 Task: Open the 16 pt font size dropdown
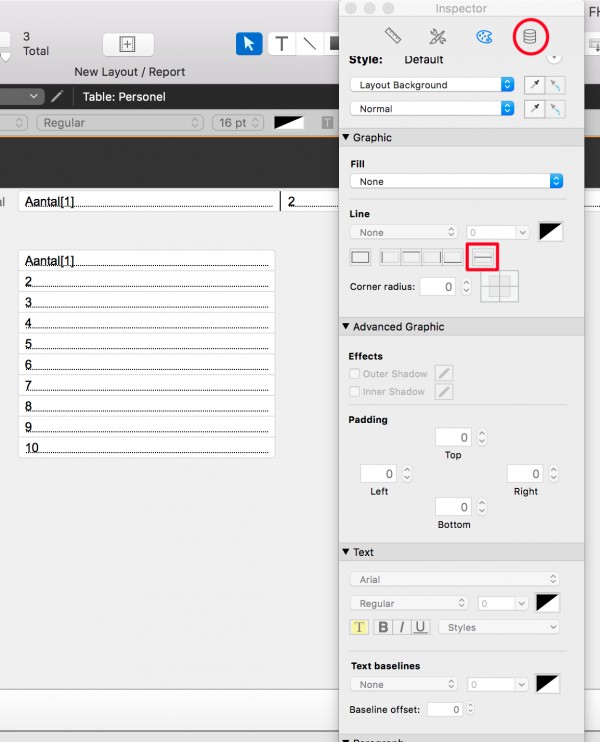238,123
